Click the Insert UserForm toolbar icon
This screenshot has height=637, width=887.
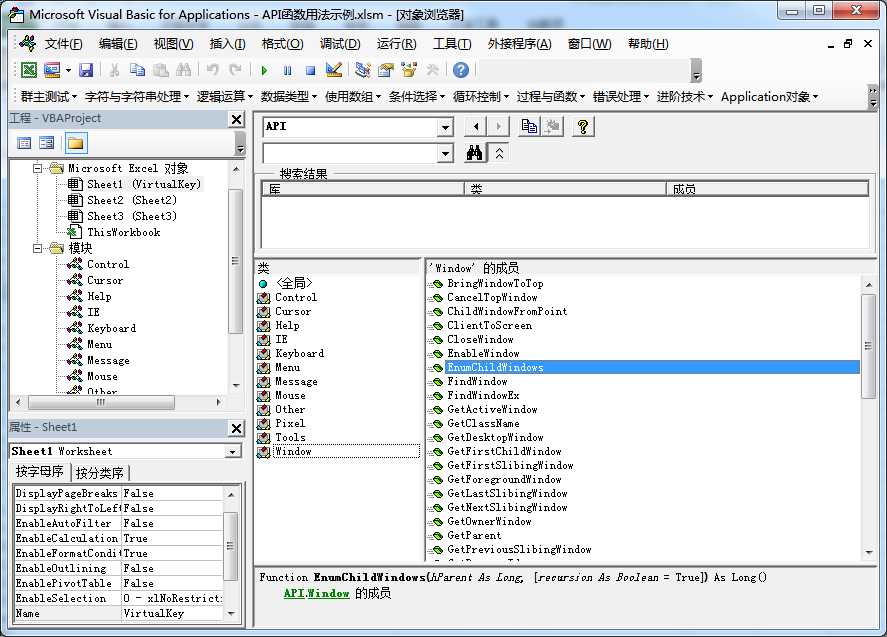coord(52,70)
